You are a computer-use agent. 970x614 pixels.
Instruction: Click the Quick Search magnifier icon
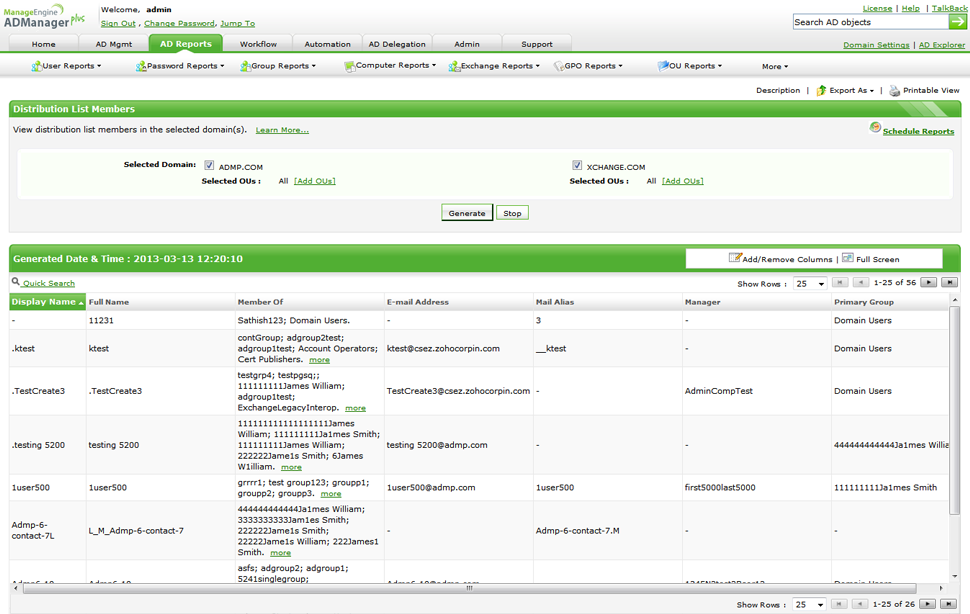tap(16, 281)
